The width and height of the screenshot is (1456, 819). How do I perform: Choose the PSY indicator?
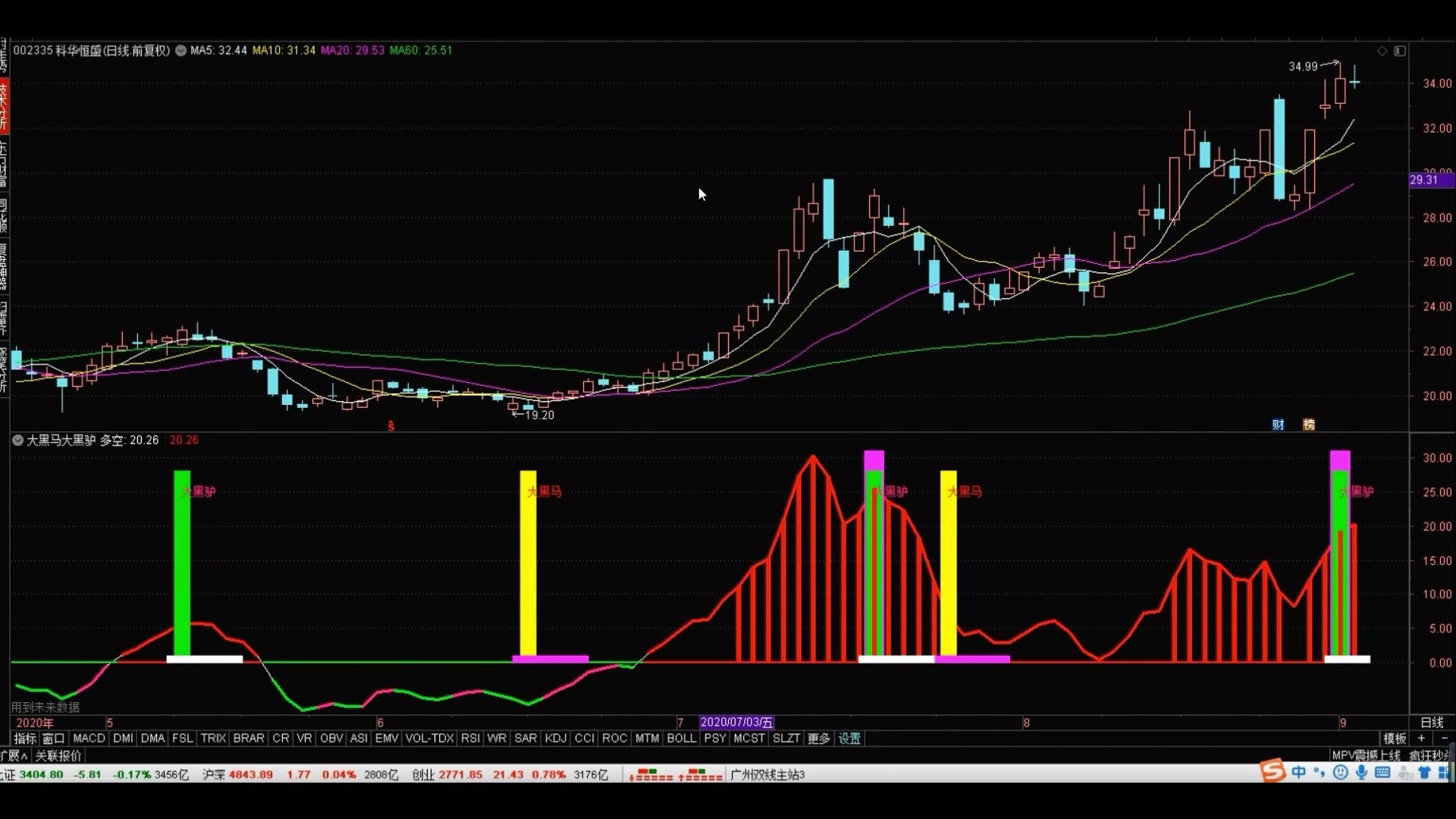714,738
